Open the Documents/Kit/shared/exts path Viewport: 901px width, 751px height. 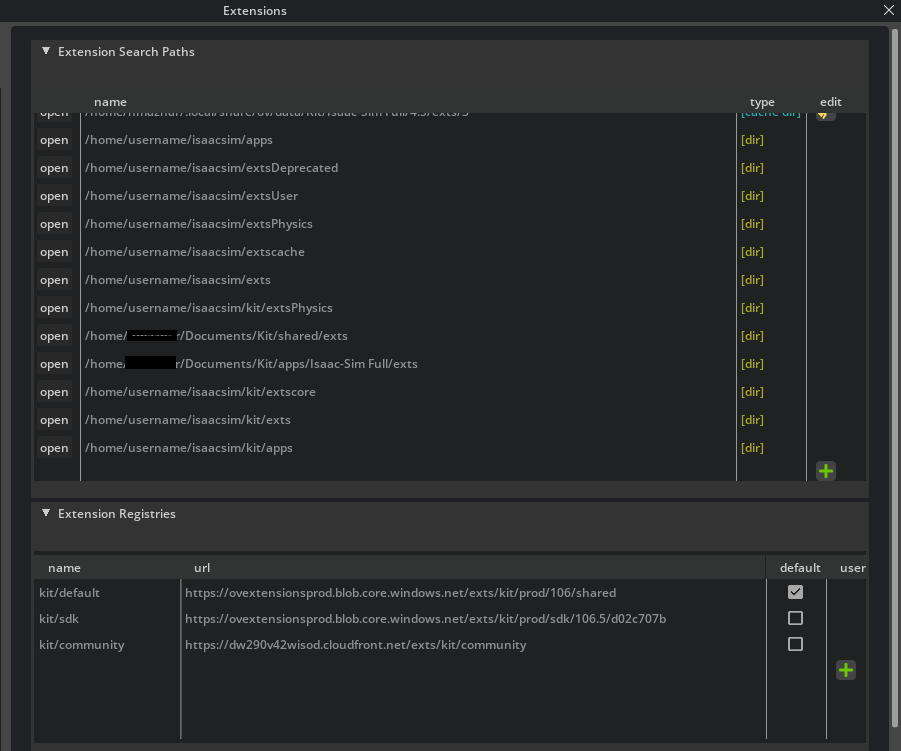pos(54,335)
